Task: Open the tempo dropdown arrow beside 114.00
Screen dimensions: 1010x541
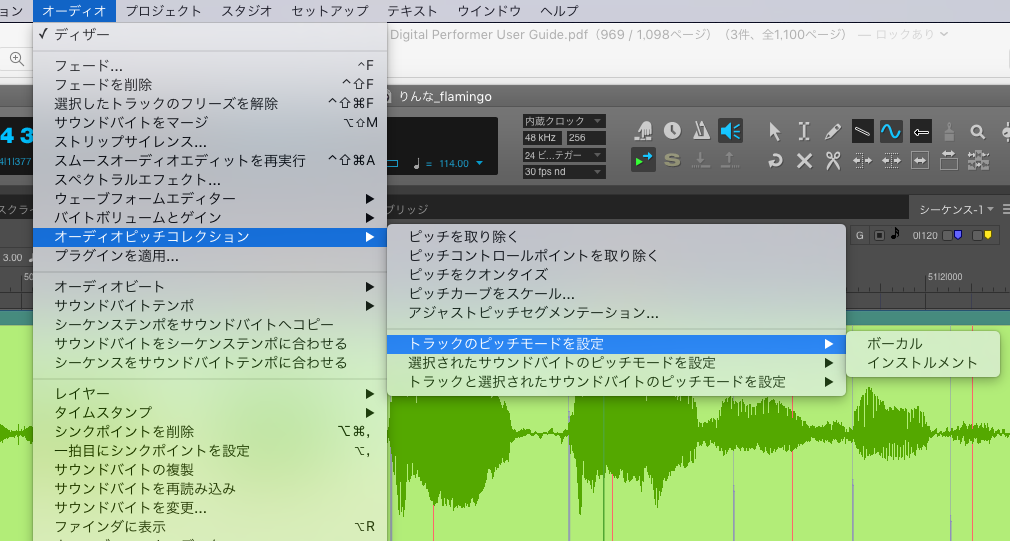Action: [479, 164]
